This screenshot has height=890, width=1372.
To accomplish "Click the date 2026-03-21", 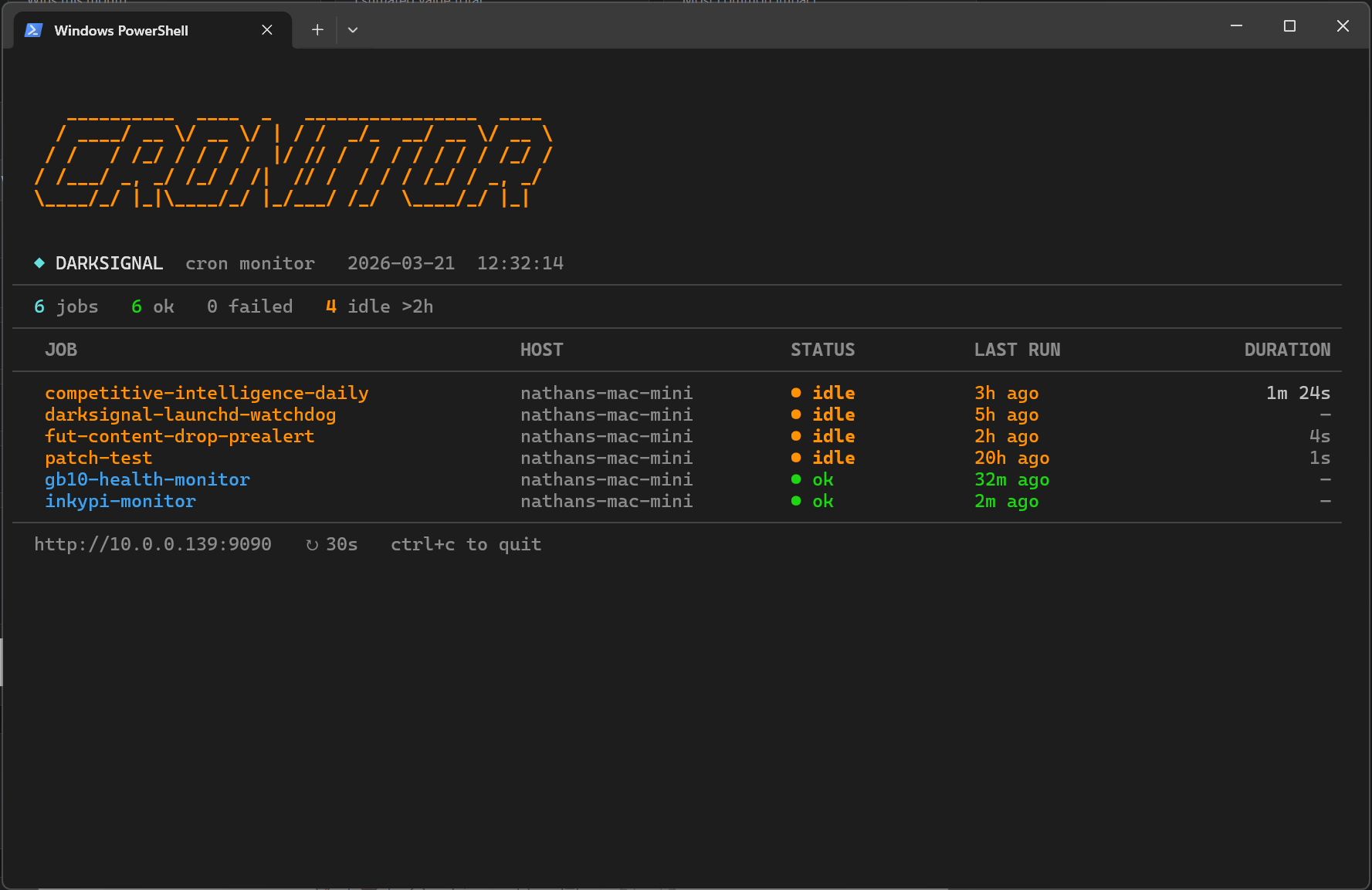I will pyautogui.click(x=401, y=263).
